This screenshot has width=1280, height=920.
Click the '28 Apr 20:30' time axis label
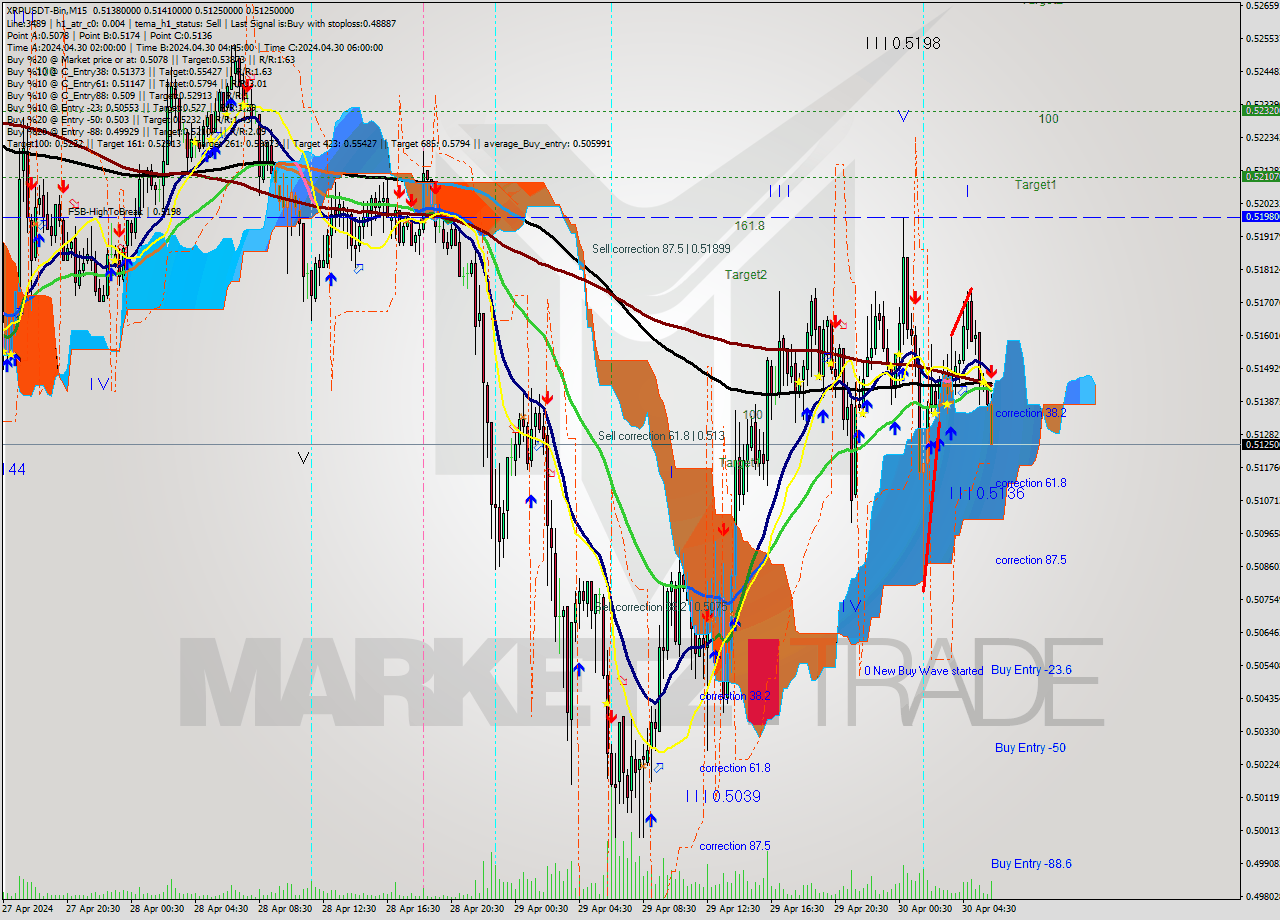(478, 909)
